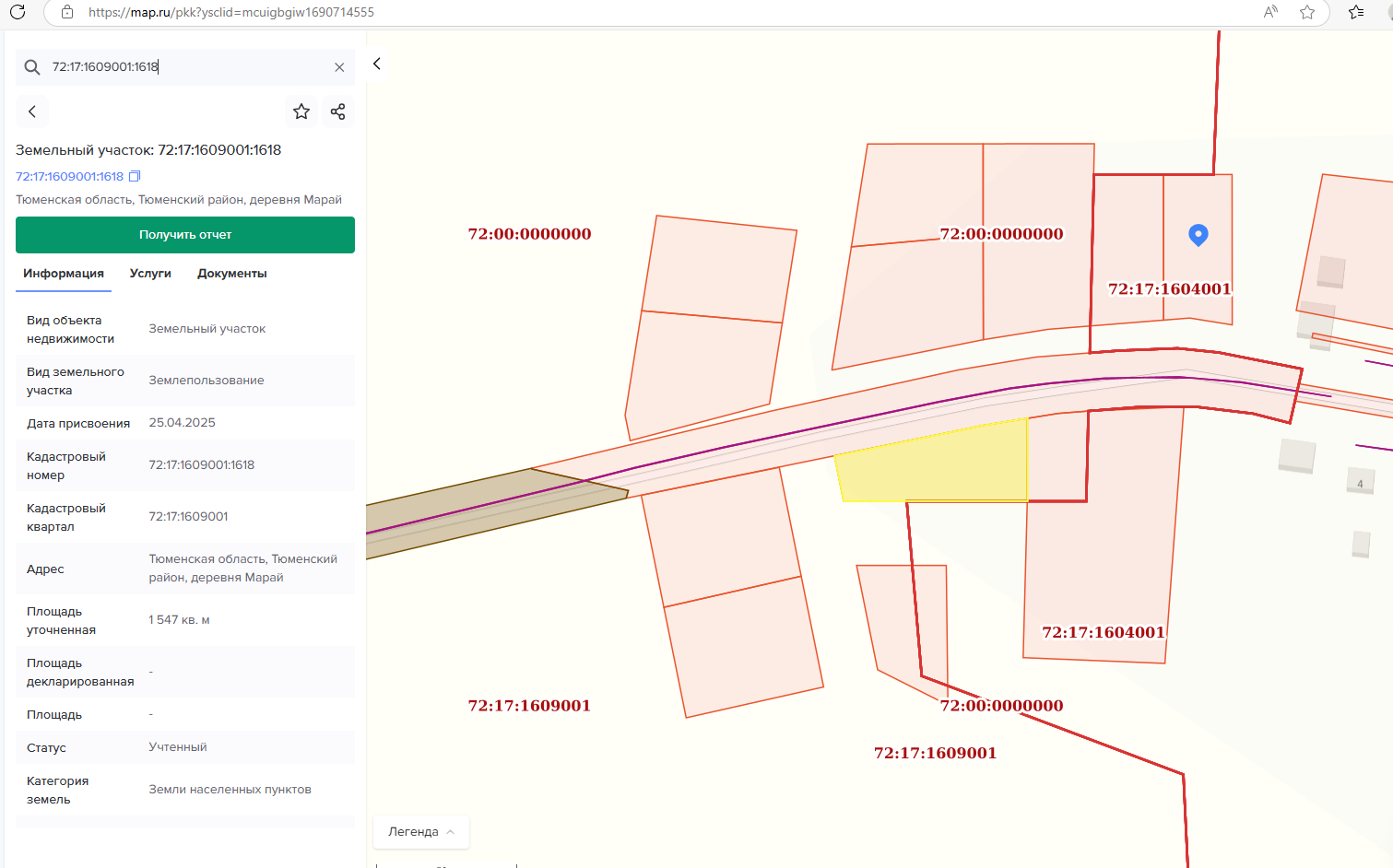The height and width of the screenshot is (868, 1393).
Task: Bookmark this page with the address bar star
Action: (1307, 12)
